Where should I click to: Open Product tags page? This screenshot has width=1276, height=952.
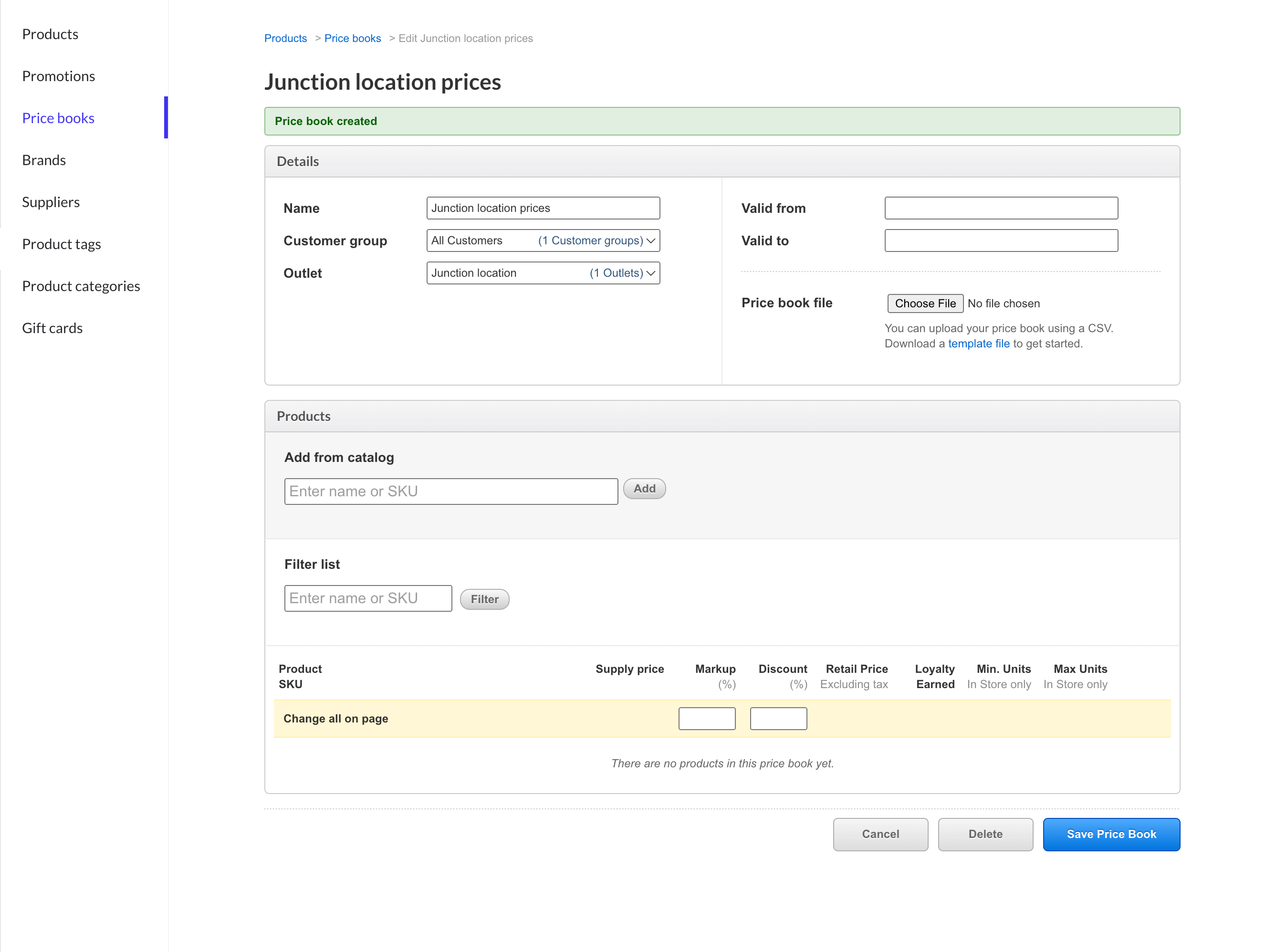(x=62, y=244)
